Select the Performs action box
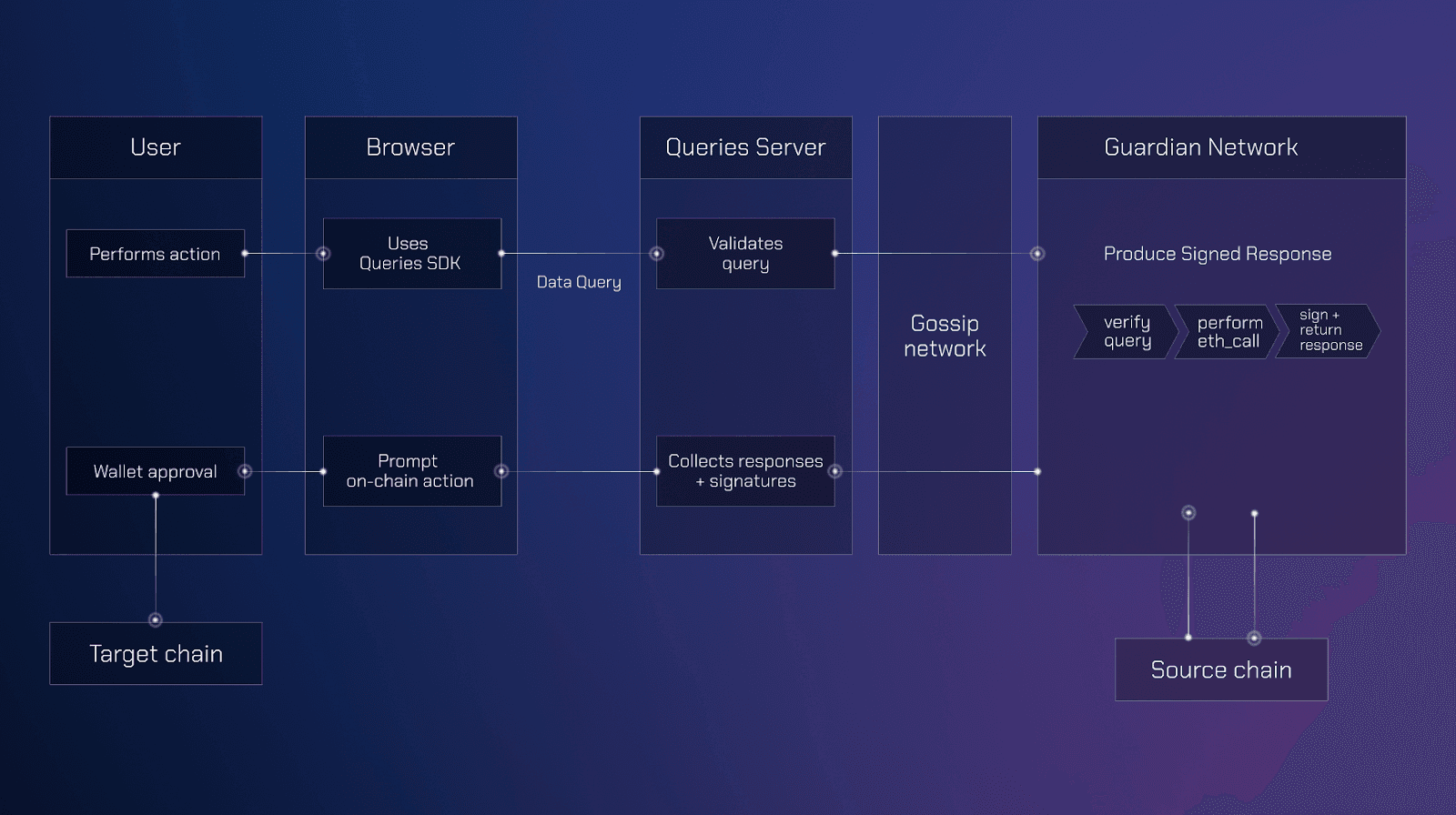This screenshot has height=815, width=1456. (155, 254)
